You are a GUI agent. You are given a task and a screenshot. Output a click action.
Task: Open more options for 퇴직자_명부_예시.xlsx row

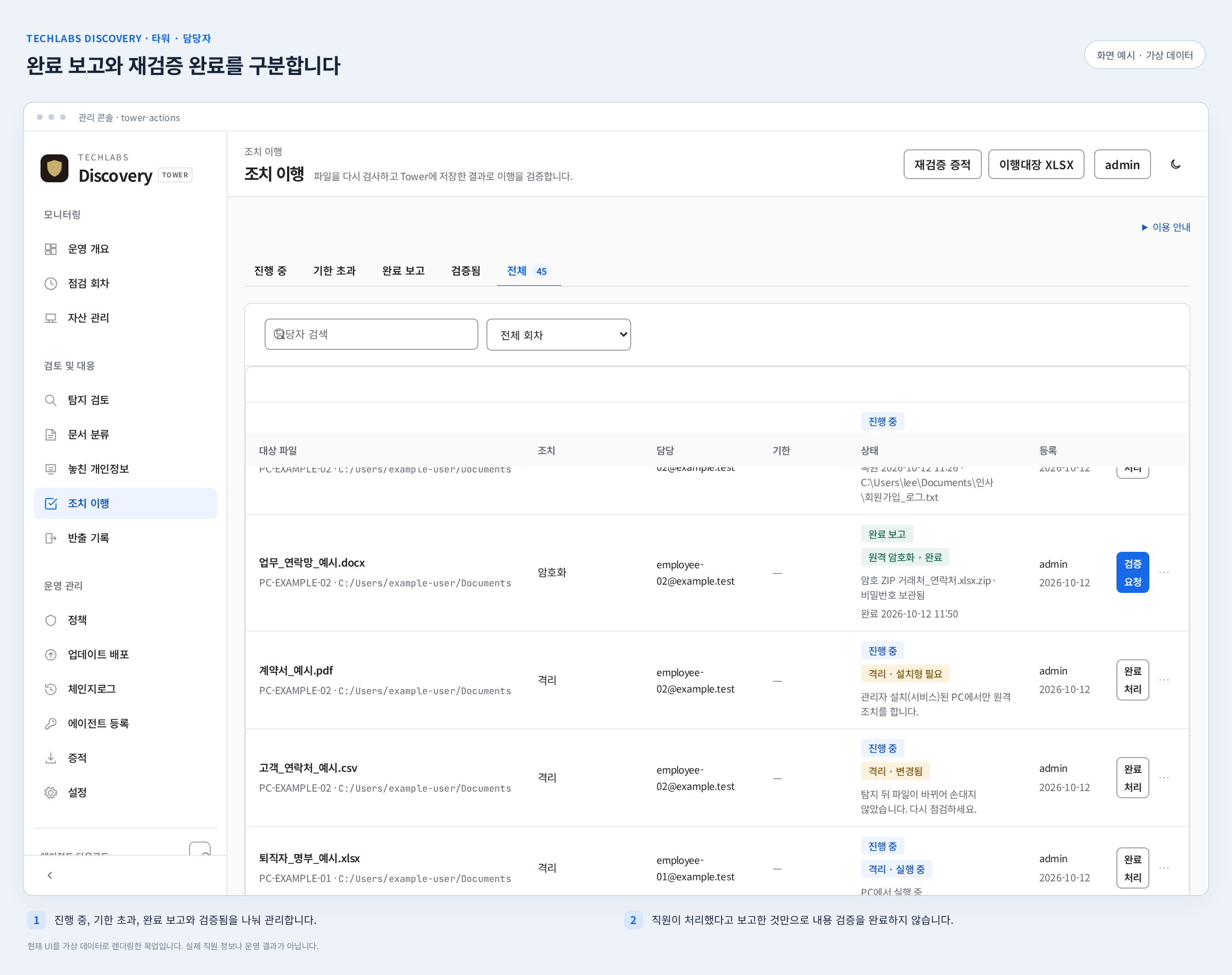(x=1164, y=868)
